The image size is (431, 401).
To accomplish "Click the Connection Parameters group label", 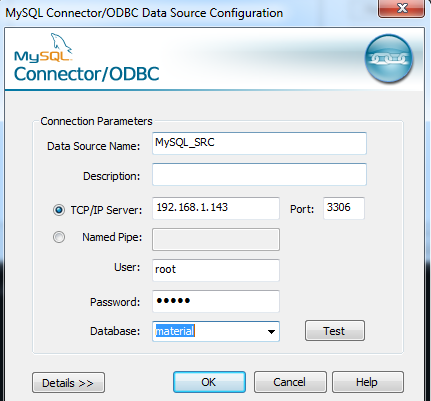I will tap(96, 121).
